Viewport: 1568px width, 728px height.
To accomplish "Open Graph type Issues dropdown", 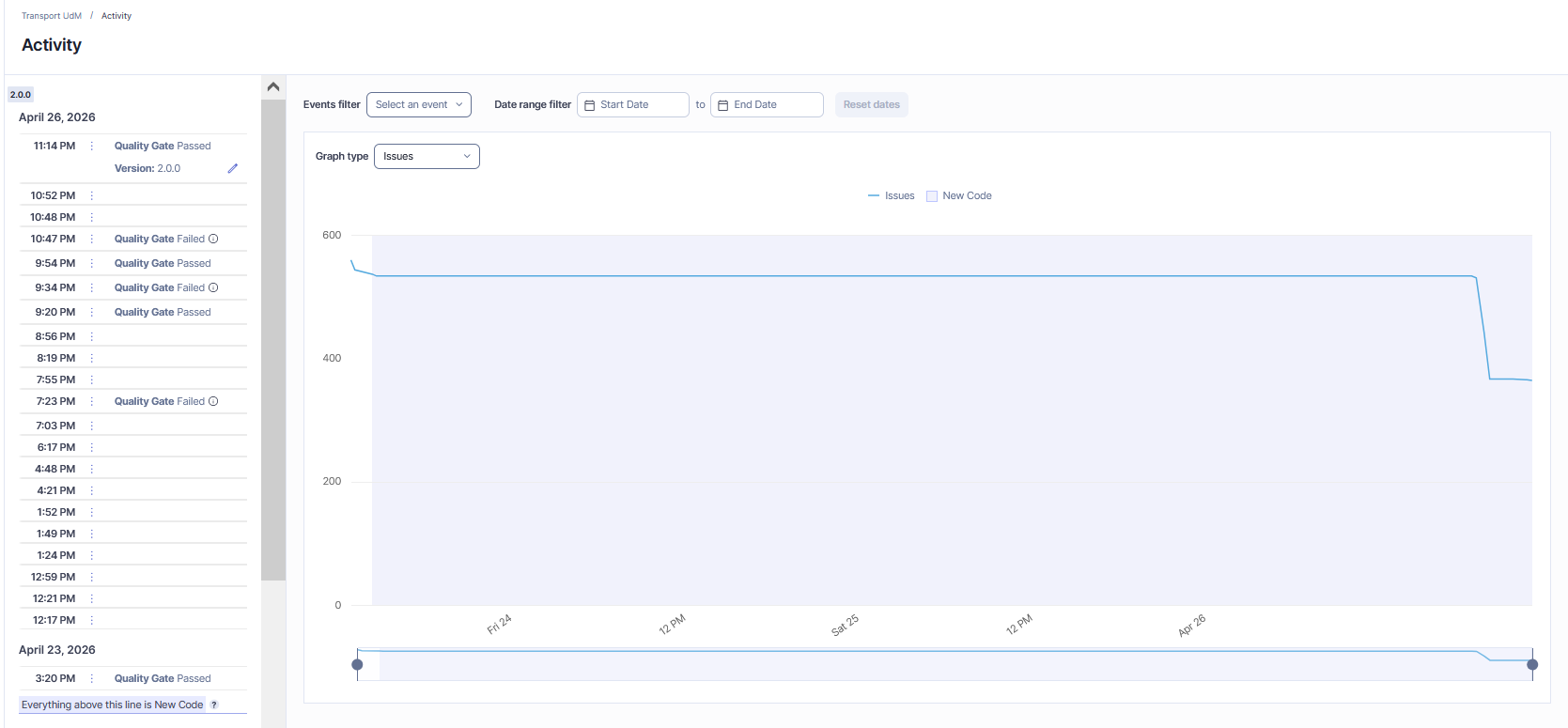I will (x=427, y=156).
